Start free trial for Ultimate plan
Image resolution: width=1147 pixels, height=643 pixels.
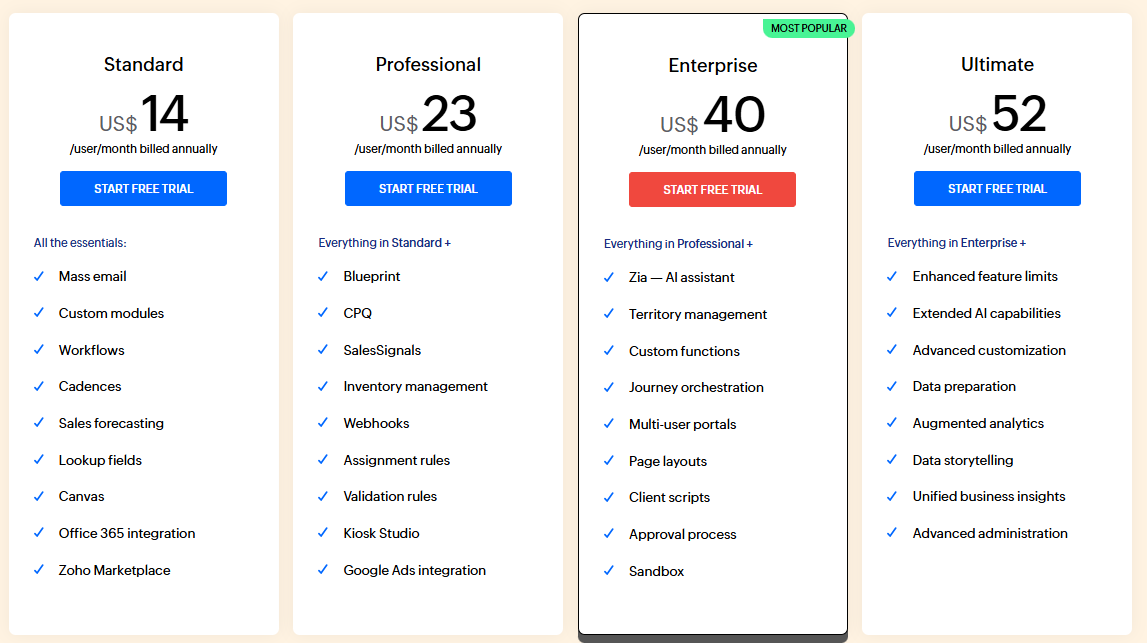click(x=997, y=189)
